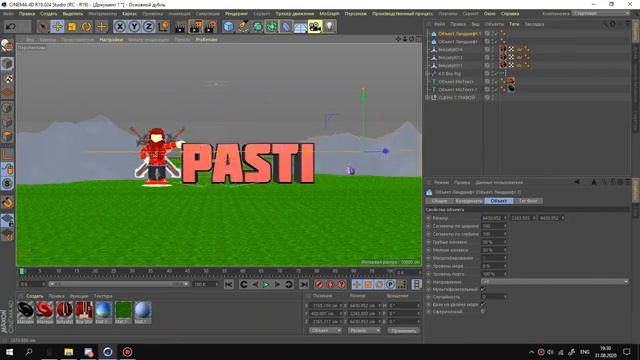
Task: Click the Грубые канавки stepper arrows
Action: 505,242
